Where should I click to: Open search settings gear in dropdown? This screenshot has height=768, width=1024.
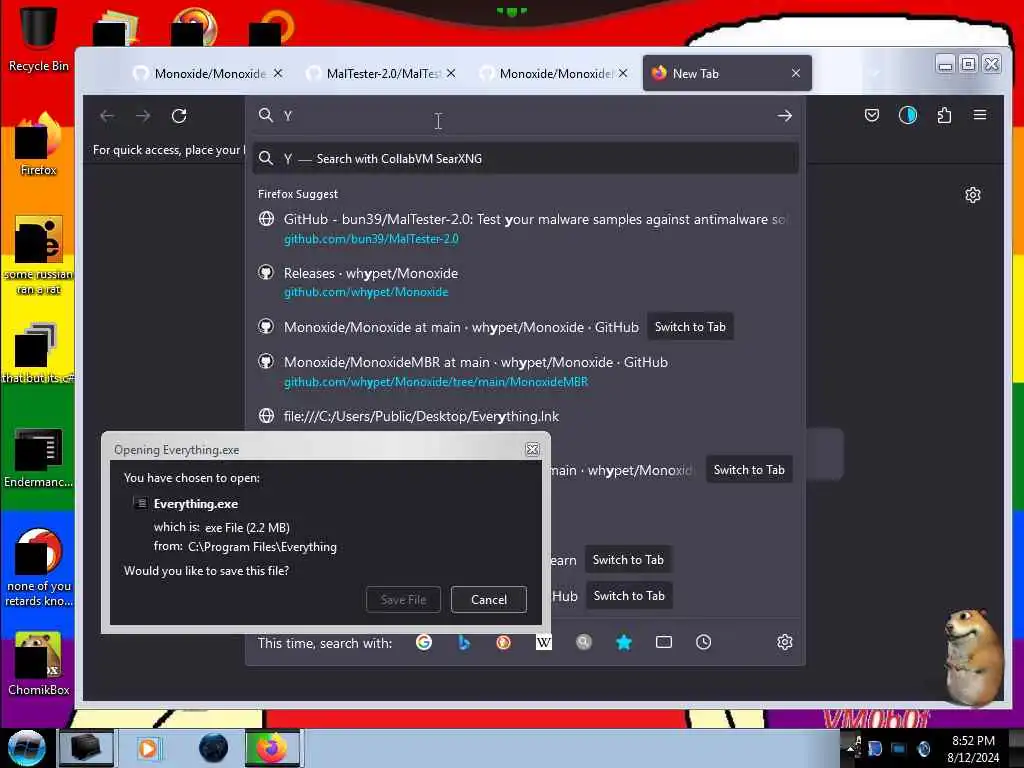coord(784,643)
